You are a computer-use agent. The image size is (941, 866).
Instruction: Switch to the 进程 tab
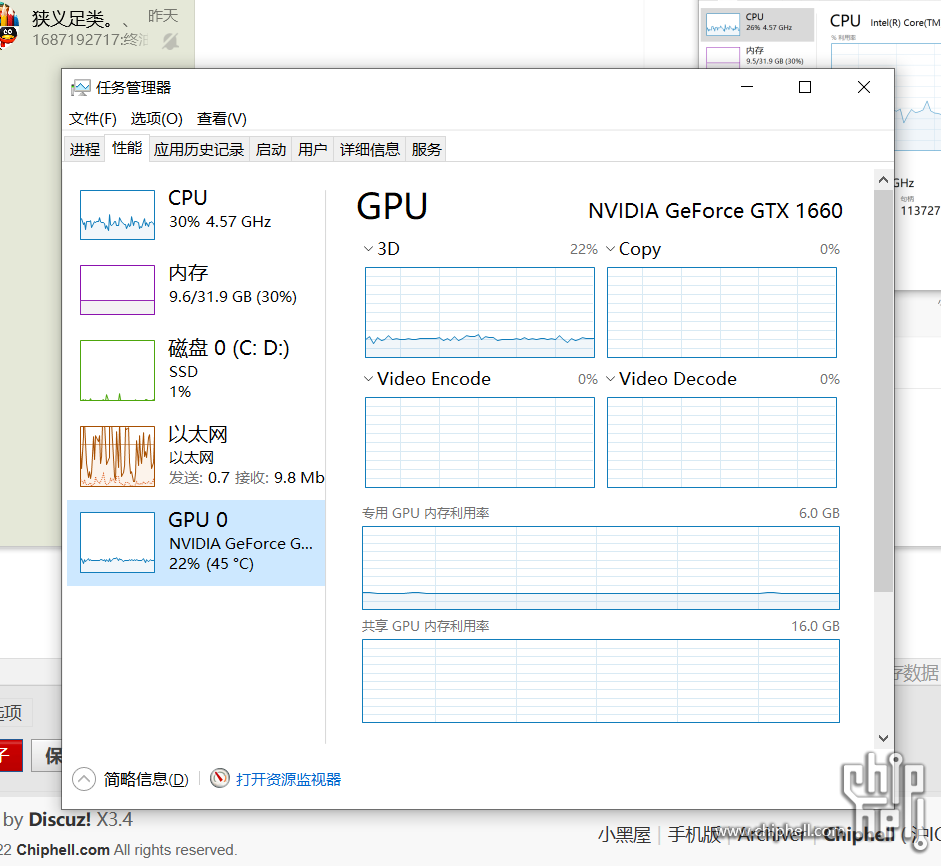[x=85, y=149]
